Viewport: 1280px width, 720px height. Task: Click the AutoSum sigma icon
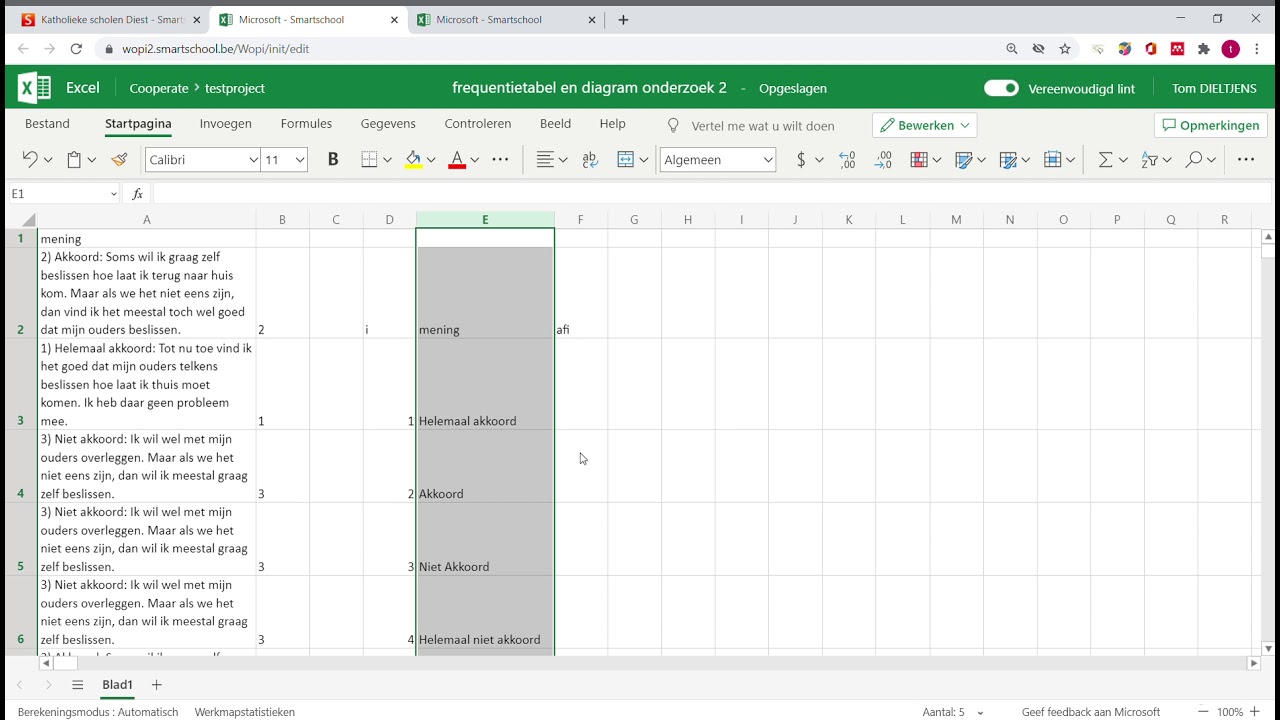[1105, 160]
